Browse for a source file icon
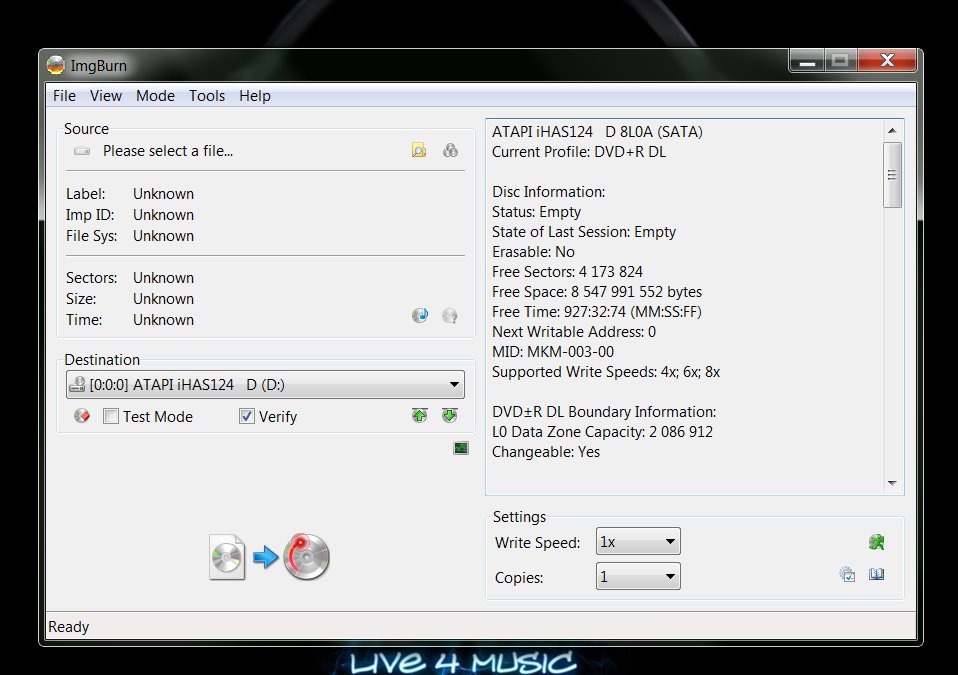 (x=419, y=150)
